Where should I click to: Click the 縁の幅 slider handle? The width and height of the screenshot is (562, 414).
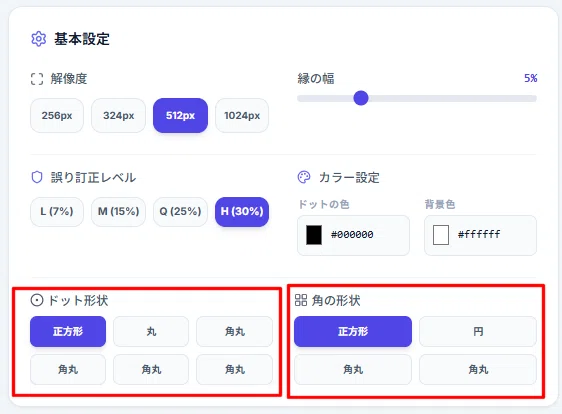coord(361,98)
